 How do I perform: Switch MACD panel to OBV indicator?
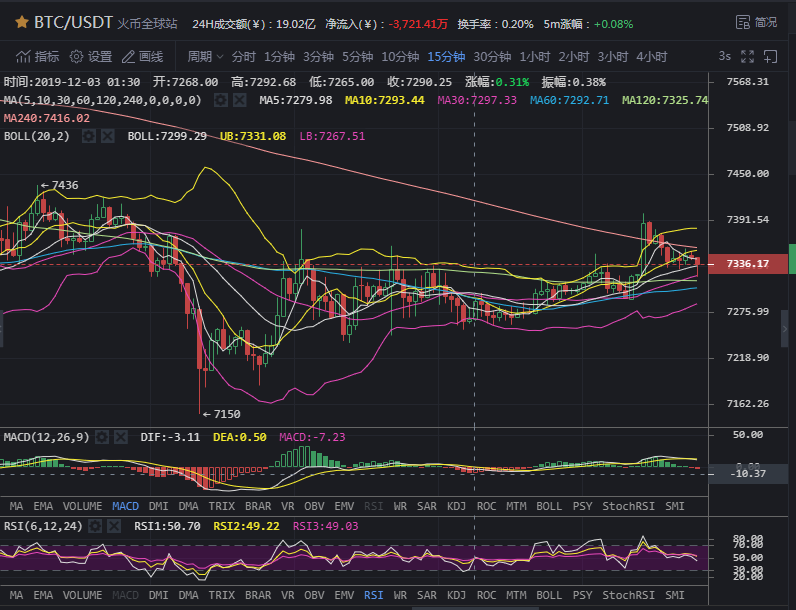point(314,506)
